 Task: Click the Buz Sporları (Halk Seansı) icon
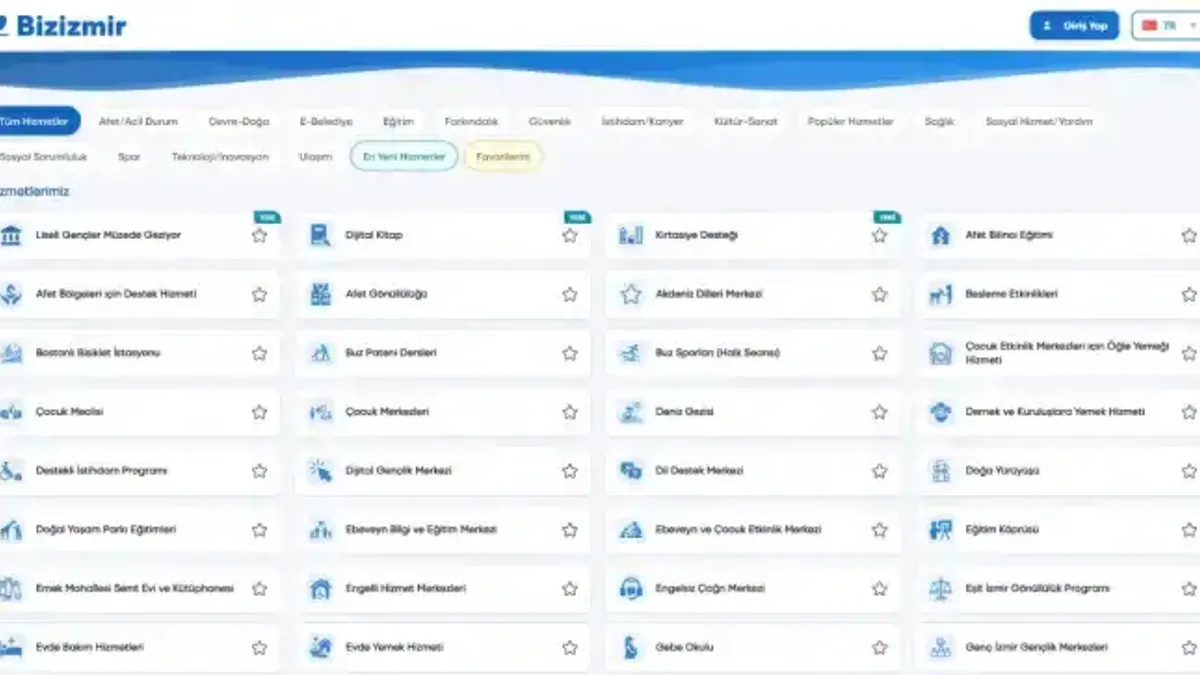click(630, 353)
